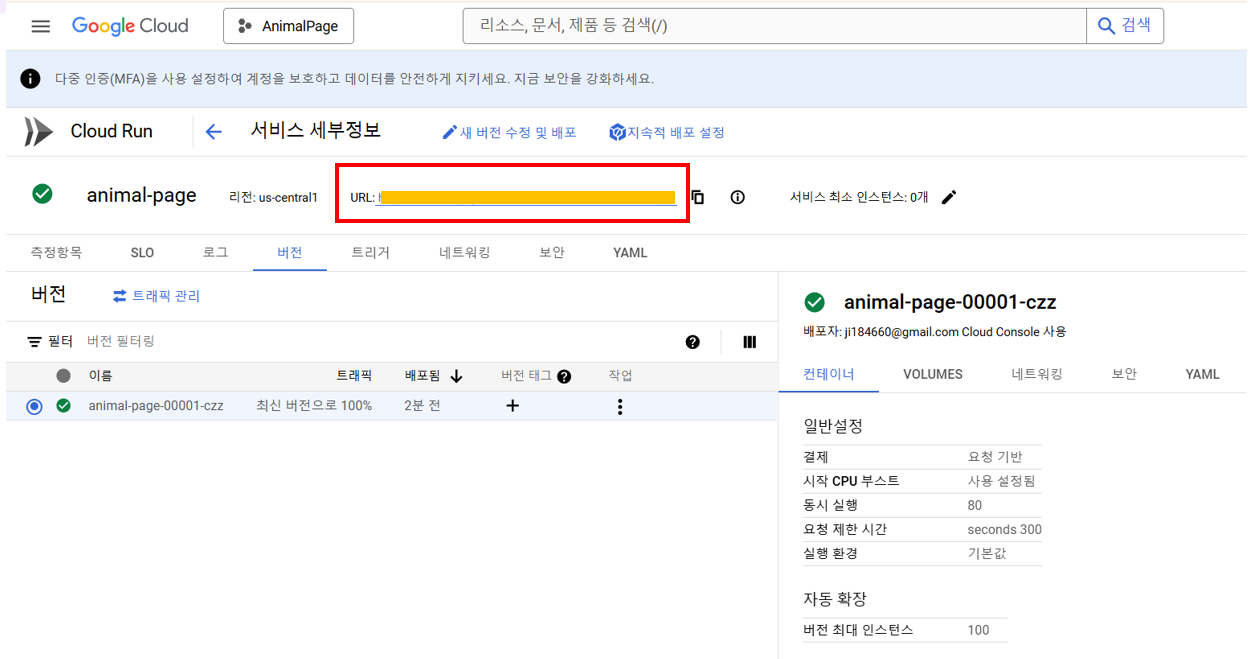The image size is (1251, 659).
Task: Click the seconds 300 timeout value
Action: click(1004, 530)
